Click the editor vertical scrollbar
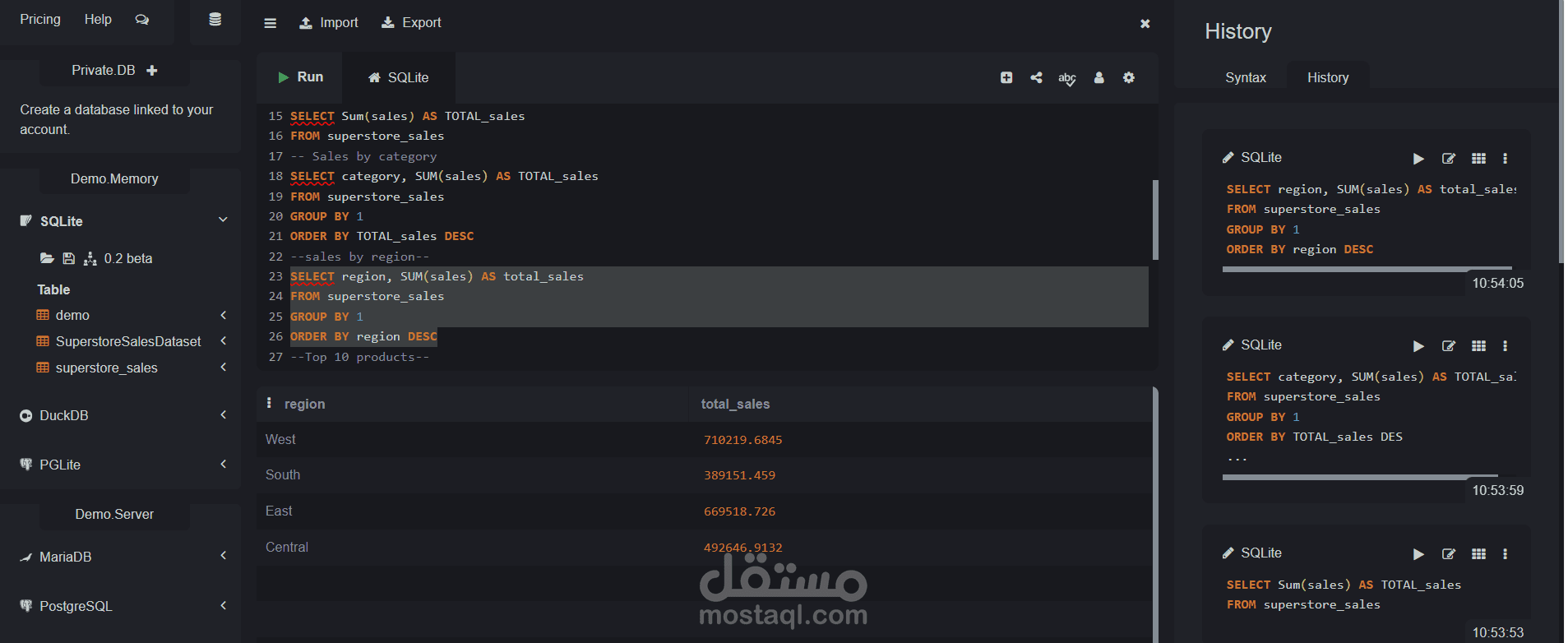The image size is (1568, 643). (1155, 220)
